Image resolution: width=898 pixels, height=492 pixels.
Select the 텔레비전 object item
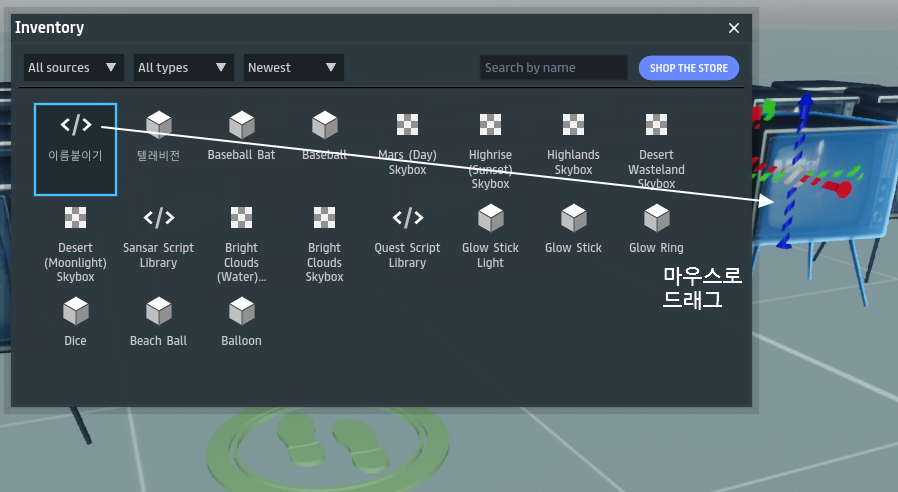(x=159, y=137)
